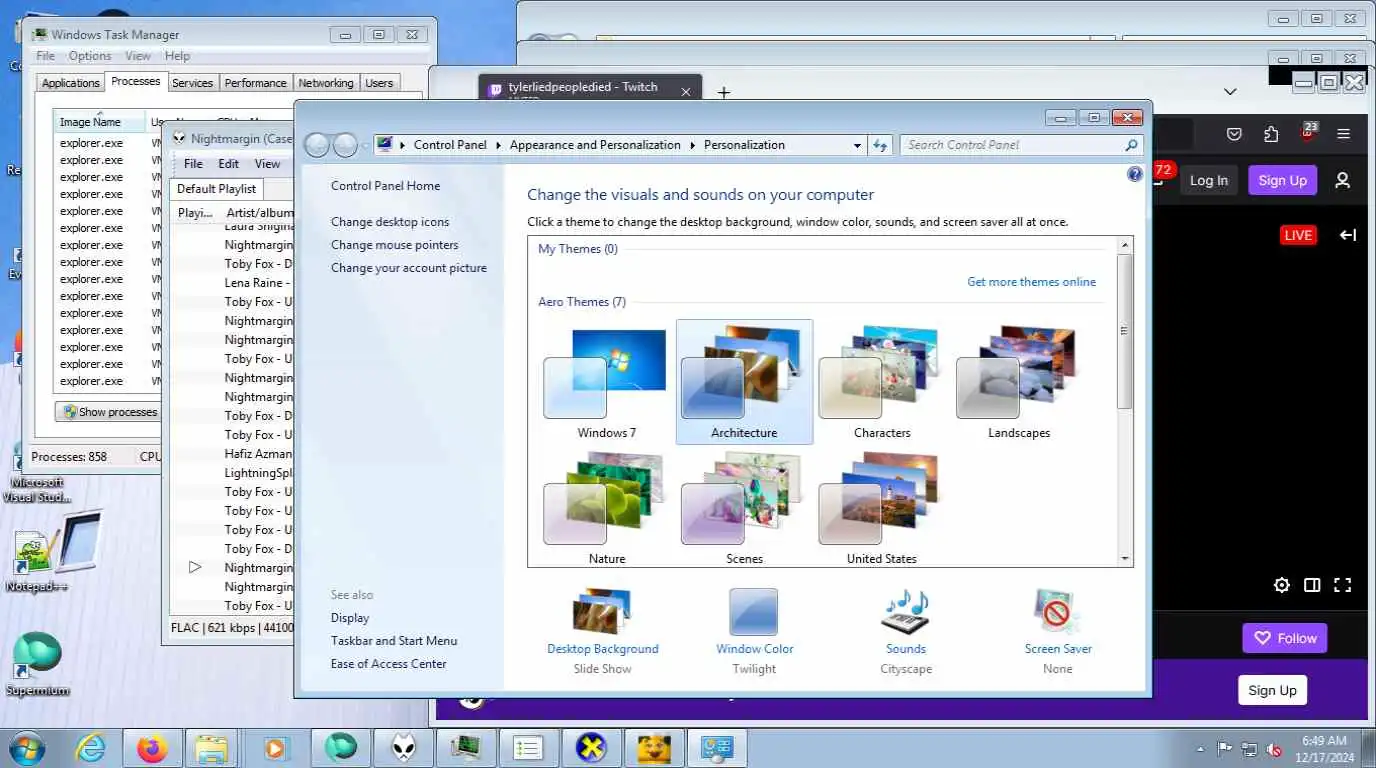Sort Task Manager by Image Name column
This screenshot has height=768, width=1376.
pos(98,122)
